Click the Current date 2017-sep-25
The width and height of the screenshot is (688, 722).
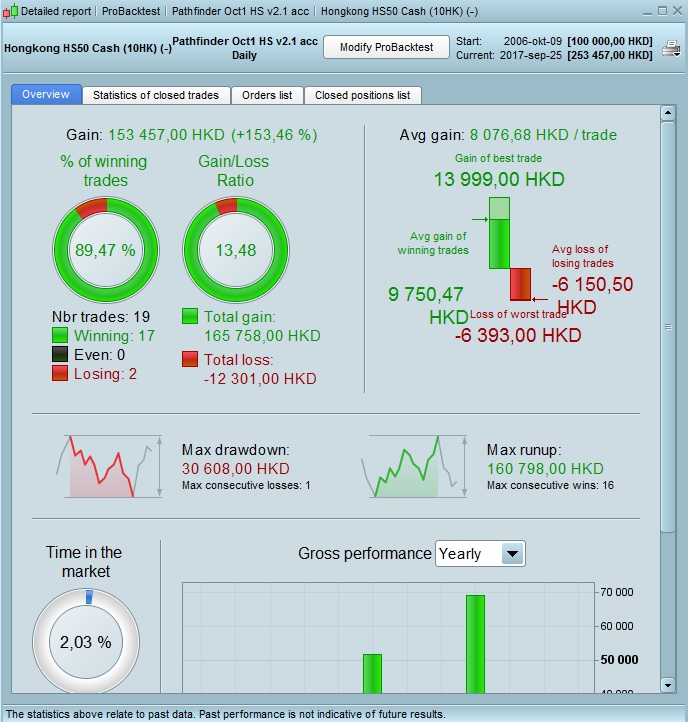(x=531, y=55)
